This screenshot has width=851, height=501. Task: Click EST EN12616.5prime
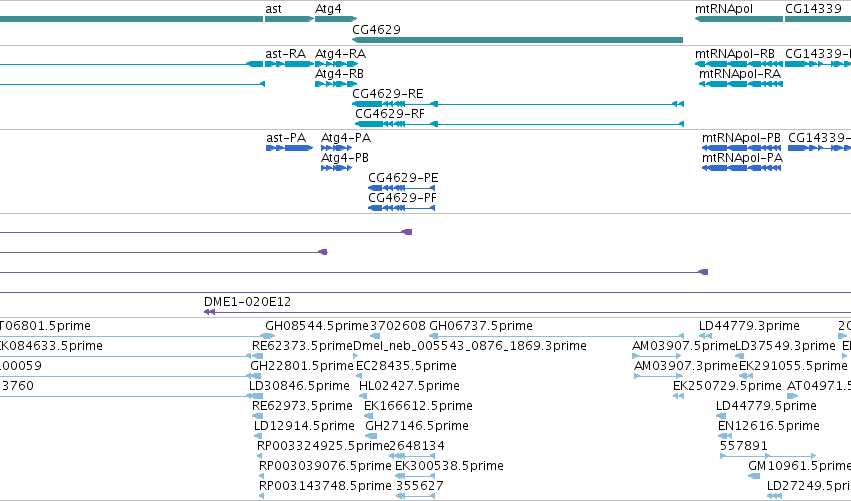(x=769, y=427)
